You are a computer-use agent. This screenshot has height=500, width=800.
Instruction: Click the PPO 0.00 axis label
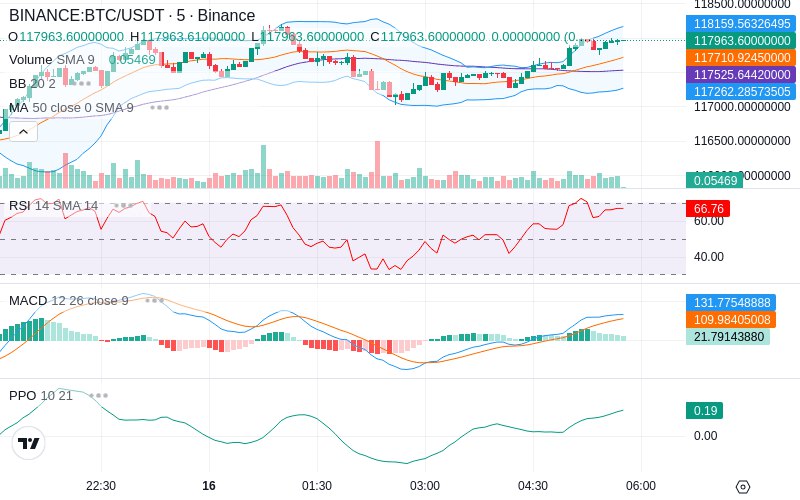click(x=706, y=436)
